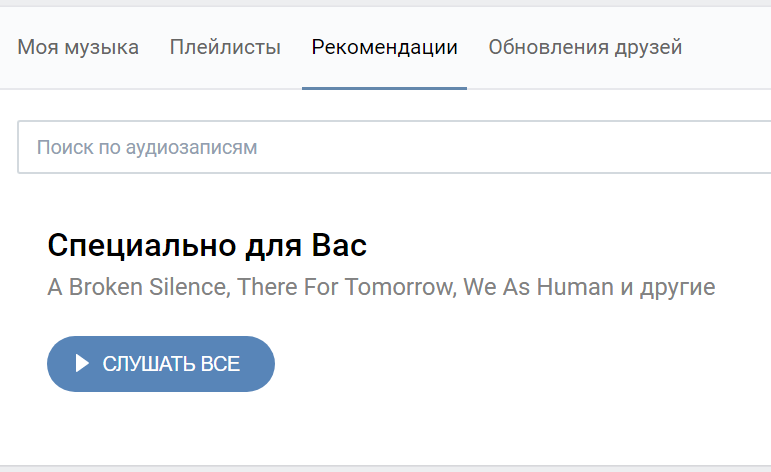Click the word СЛУШАТЬ on the blue button

[x=149, y=364]
